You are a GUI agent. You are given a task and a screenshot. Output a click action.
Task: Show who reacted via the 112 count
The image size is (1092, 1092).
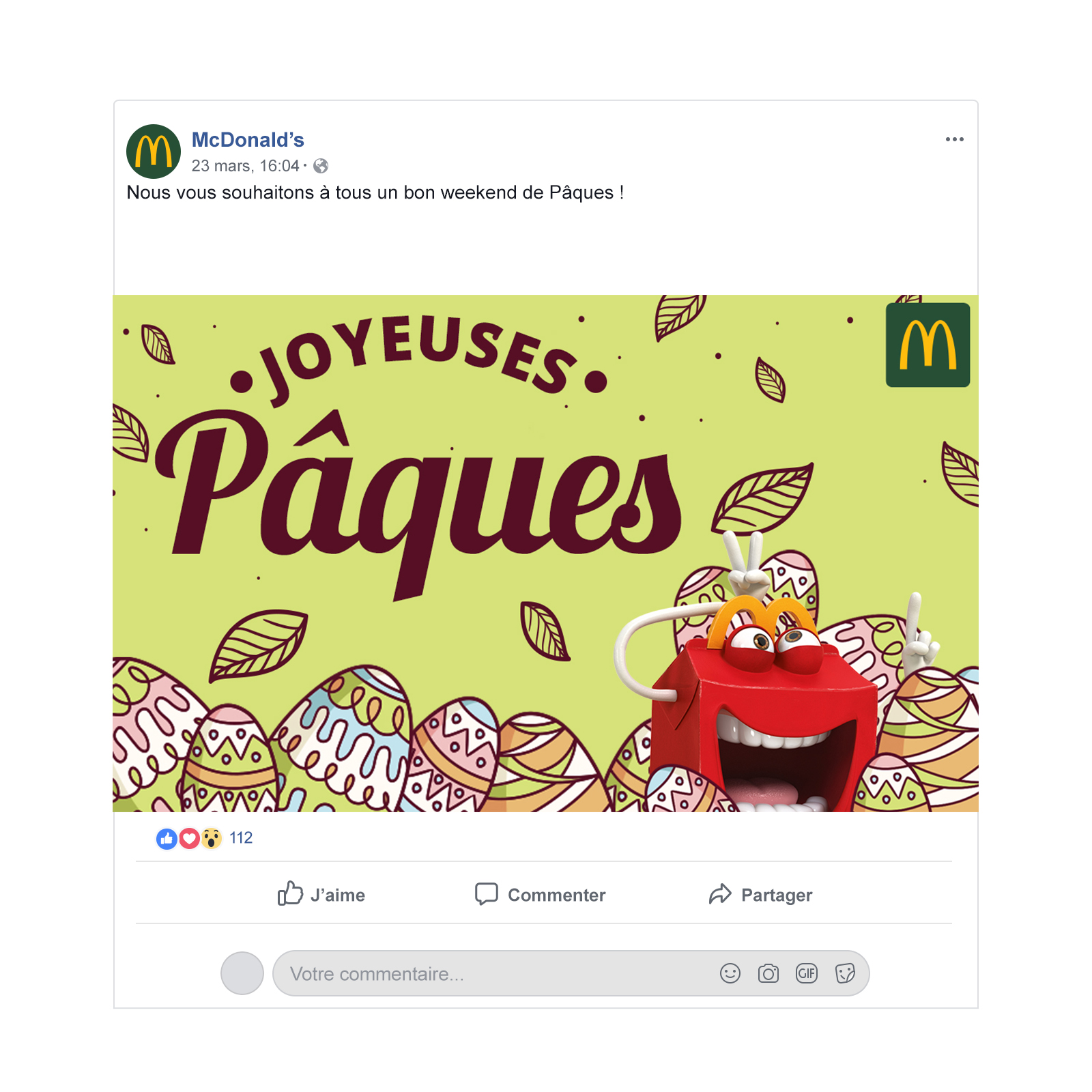[x=241, y=838]
